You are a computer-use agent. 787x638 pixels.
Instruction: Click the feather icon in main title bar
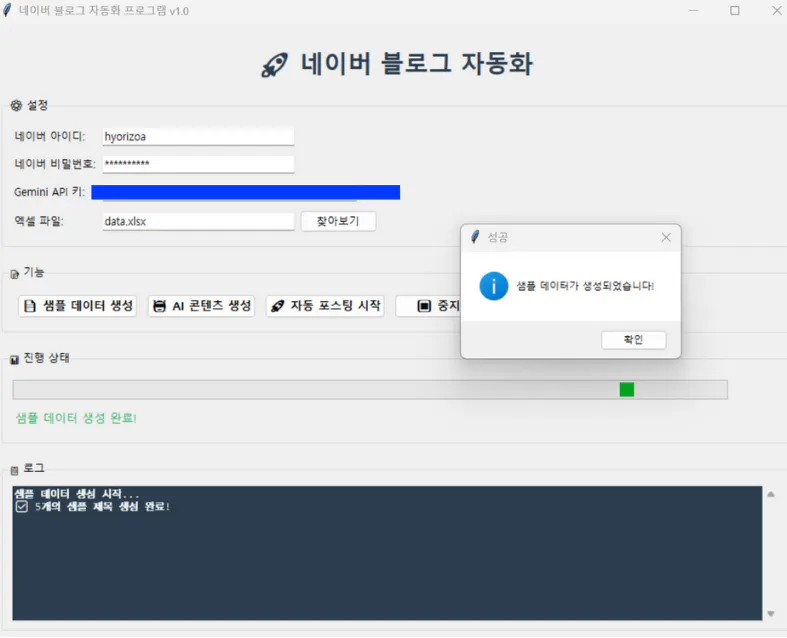7,10
